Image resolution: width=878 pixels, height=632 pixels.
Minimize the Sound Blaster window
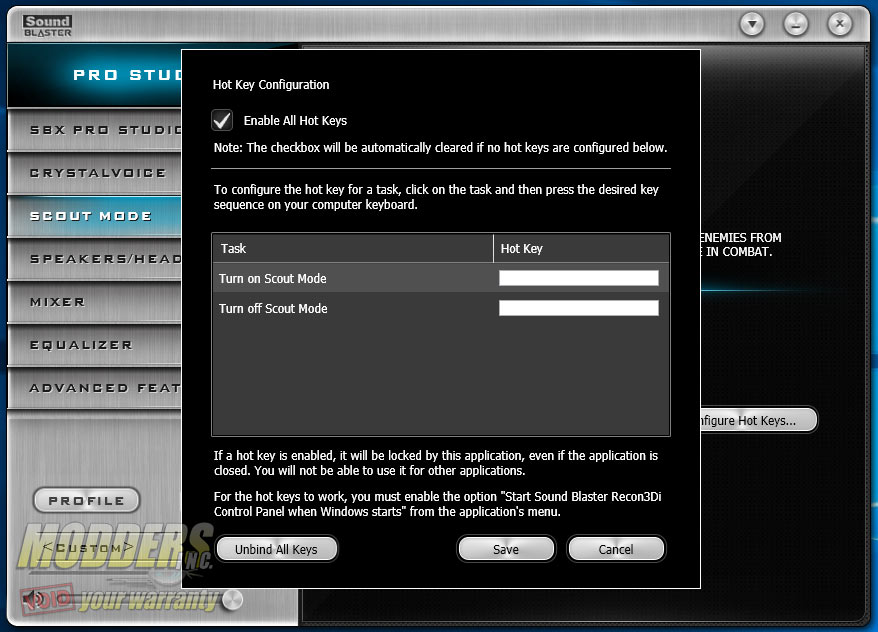796,24
